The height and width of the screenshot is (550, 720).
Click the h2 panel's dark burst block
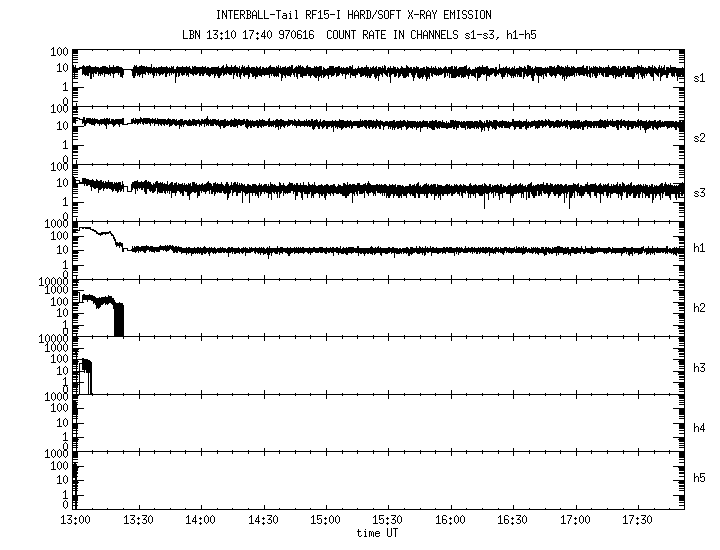pyautogui.click(x=119, y=319)
